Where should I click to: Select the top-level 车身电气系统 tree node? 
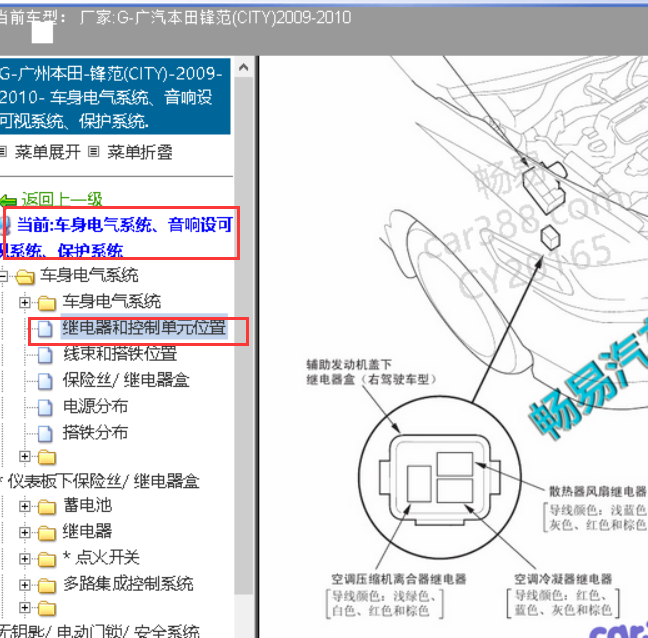[x=89, y=275]
